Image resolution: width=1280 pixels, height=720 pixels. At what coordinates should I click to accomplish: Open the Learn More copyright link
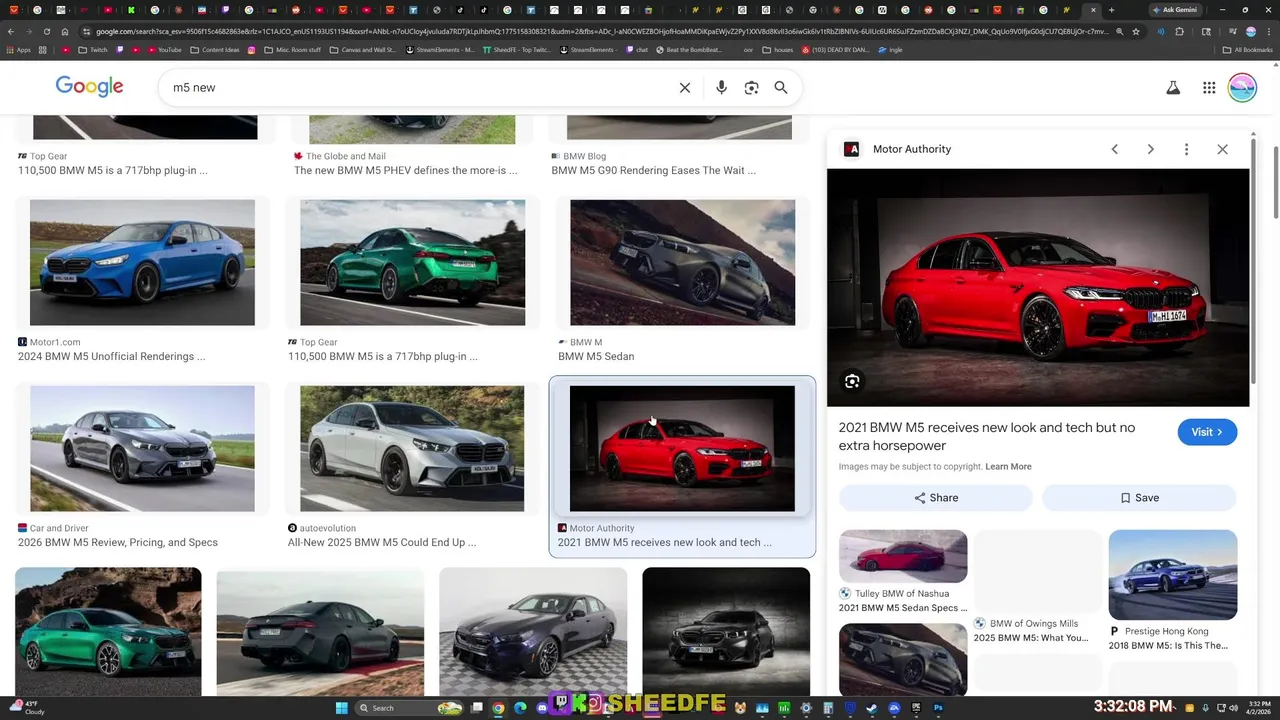(x=1008, y=467)
